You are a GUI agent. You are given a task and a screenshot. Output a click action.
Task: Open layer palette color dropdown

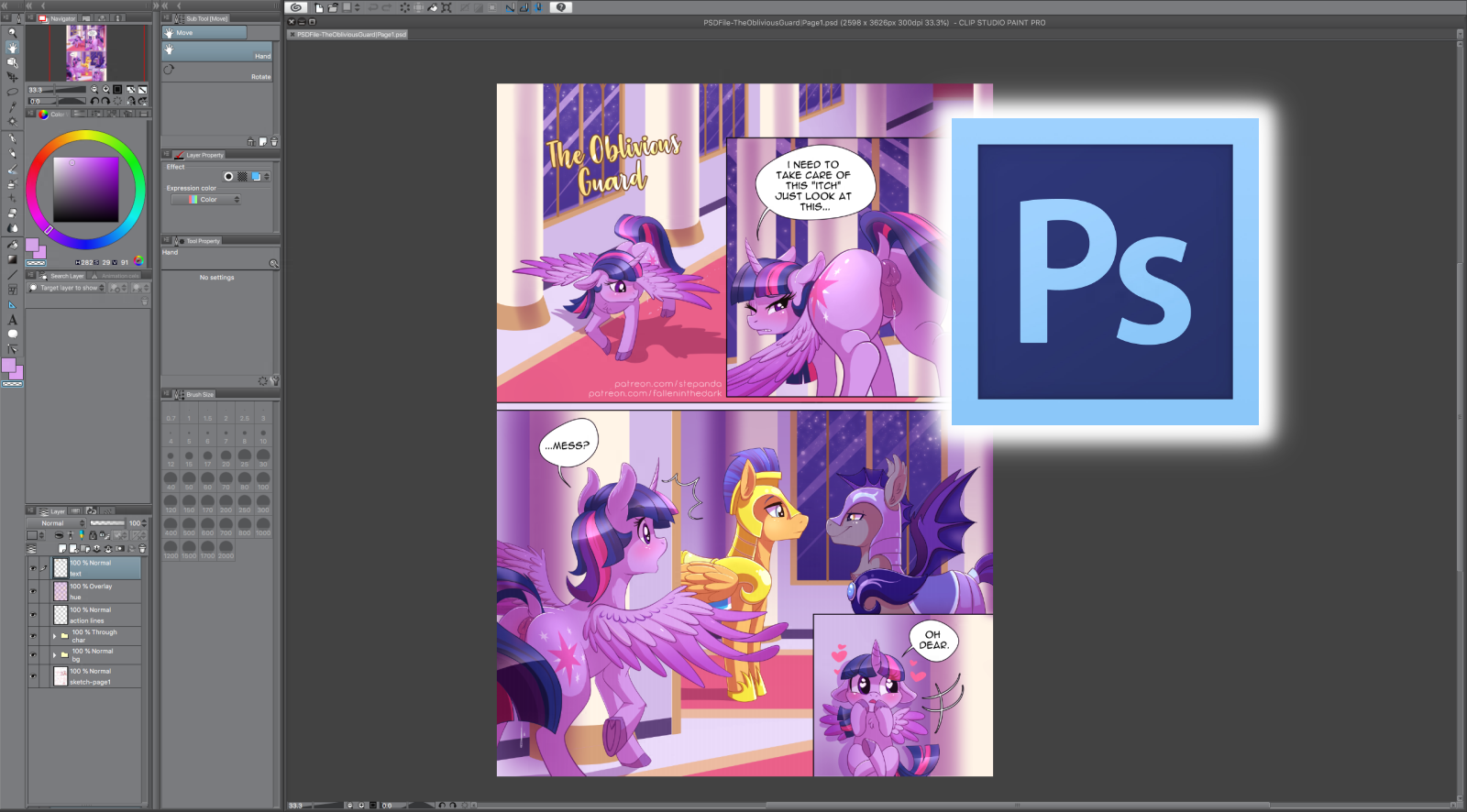tap(36, 535)
